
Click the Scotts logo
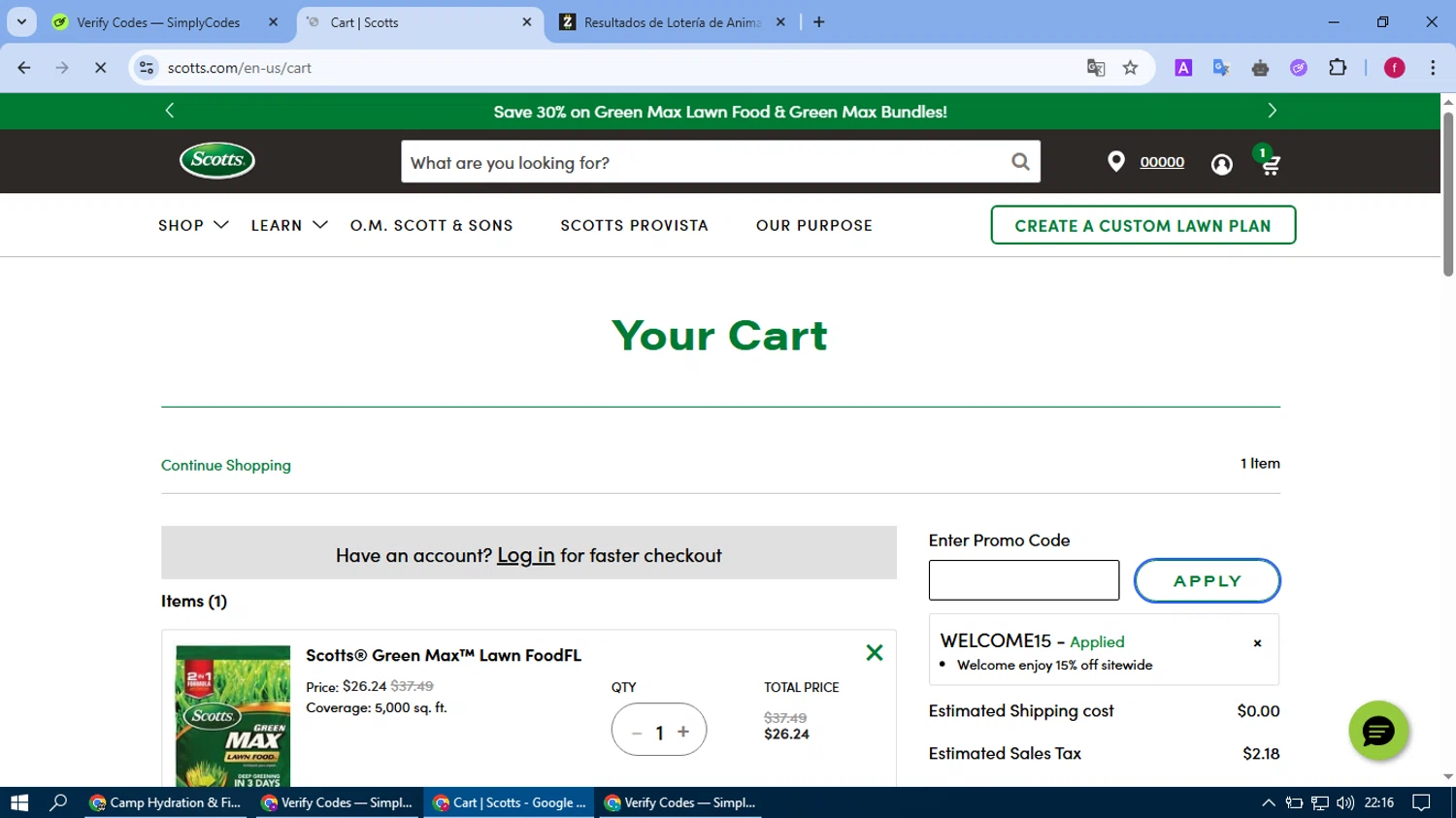pyautogui.click(x=217, y=161)
